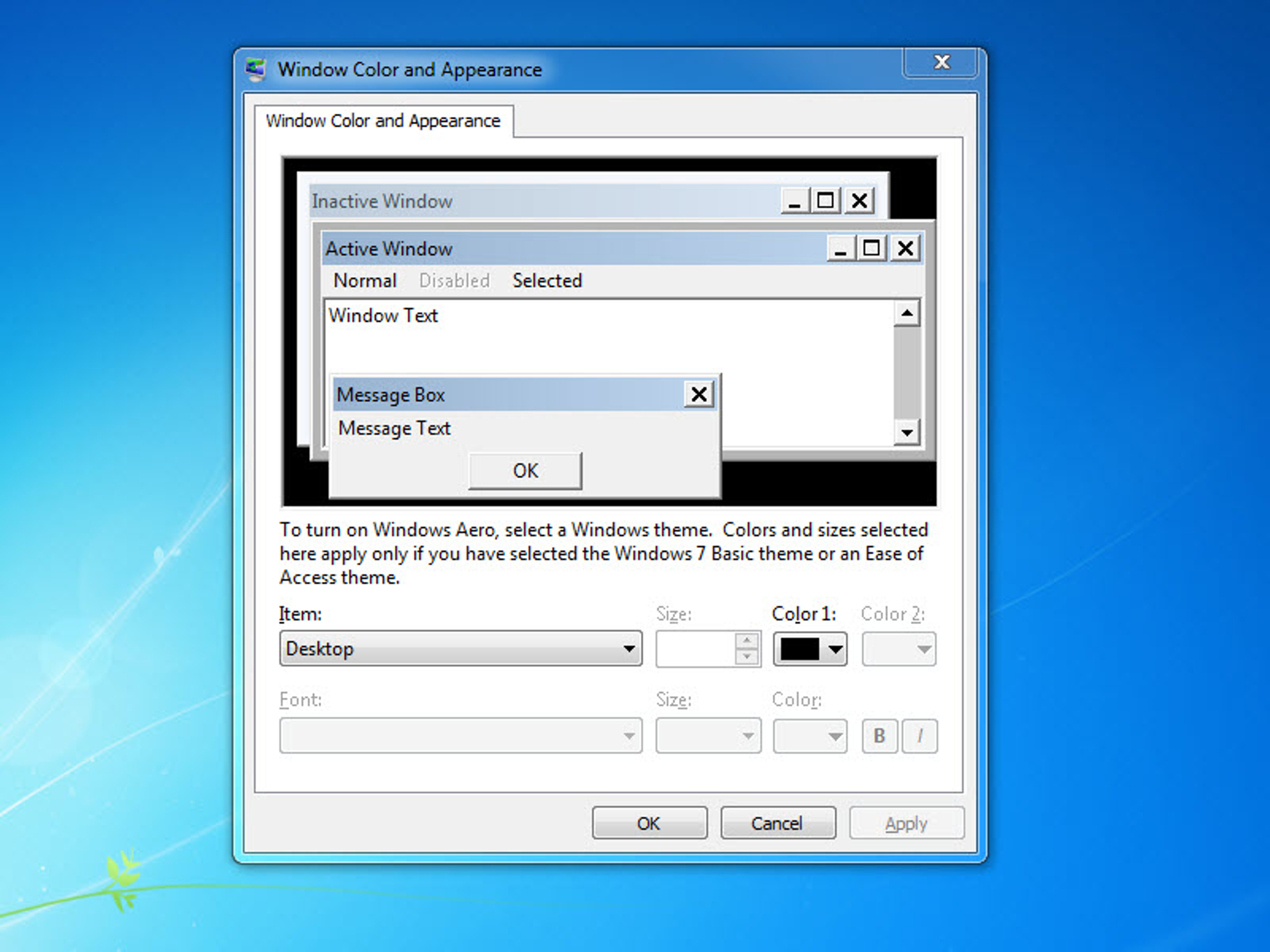This screenshot has width=1270, height=952.
Task: Click preview scrollbar down arrow
Action: [907, 432]
